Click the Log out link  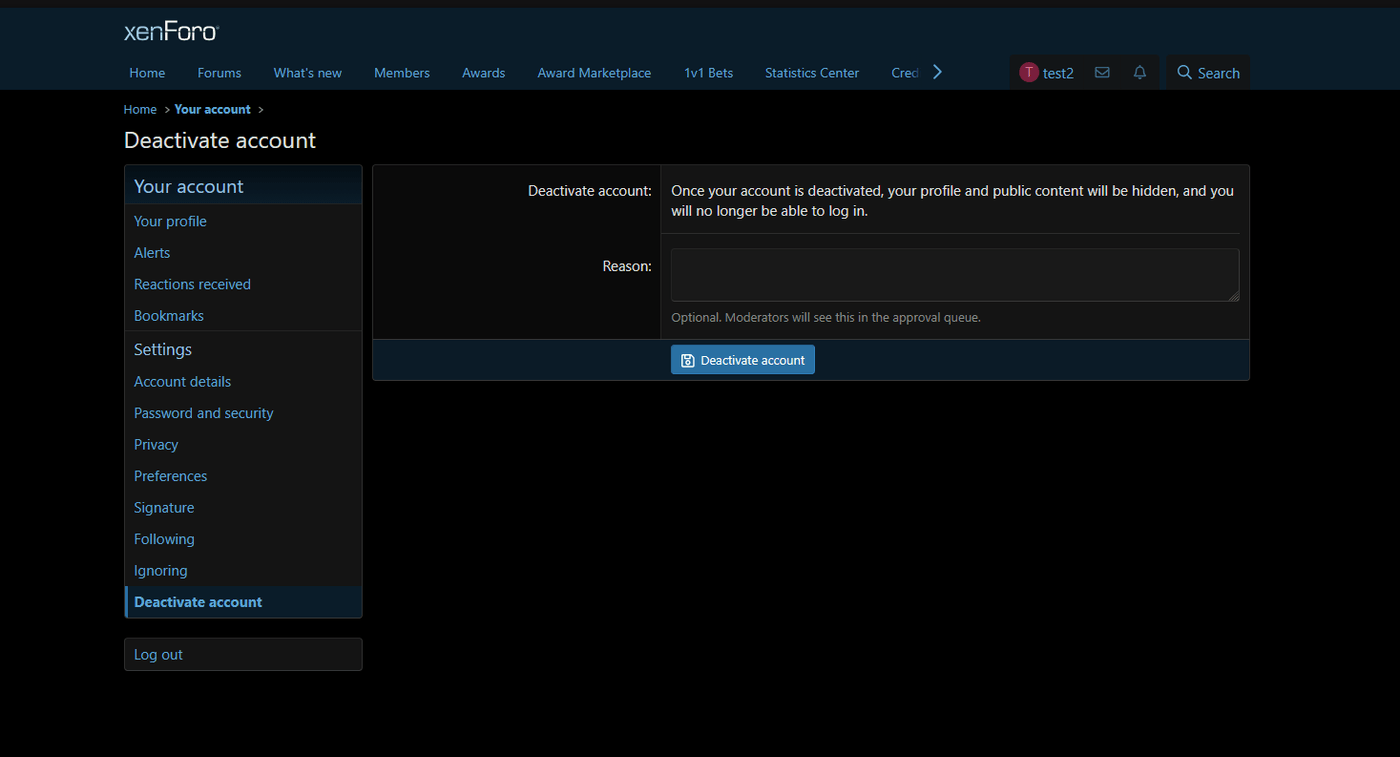tap(158, 655)
